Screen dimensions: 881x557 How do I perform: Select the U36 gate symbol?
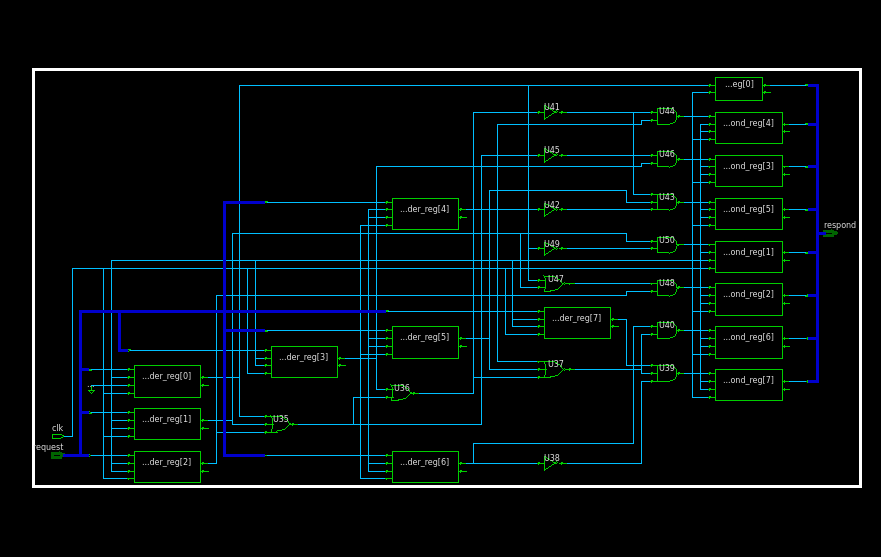click(400, 394)
